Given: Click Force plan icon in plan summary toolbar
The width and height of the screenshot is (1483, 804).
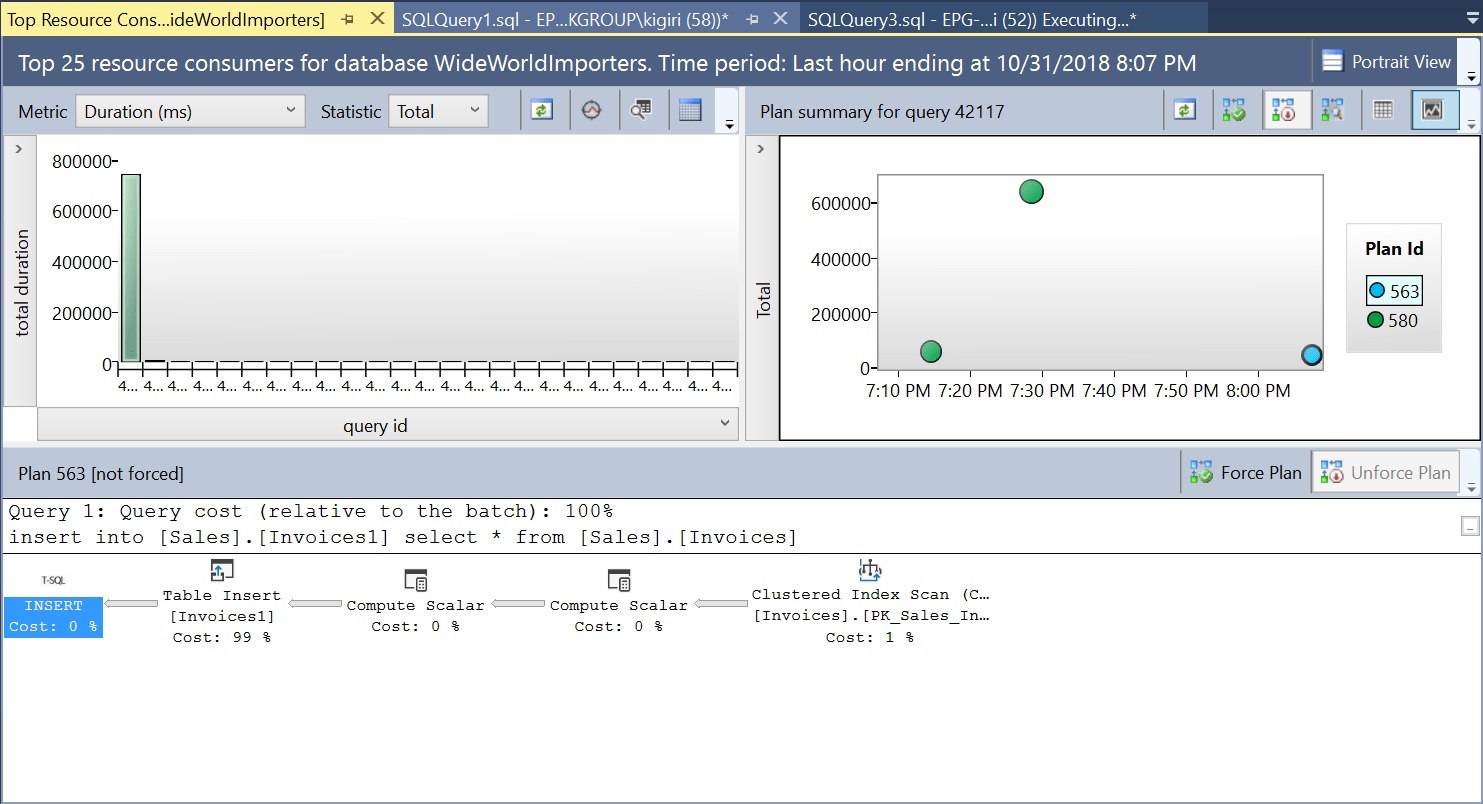Looking at the screenshot, I should tap(1234, 111).
